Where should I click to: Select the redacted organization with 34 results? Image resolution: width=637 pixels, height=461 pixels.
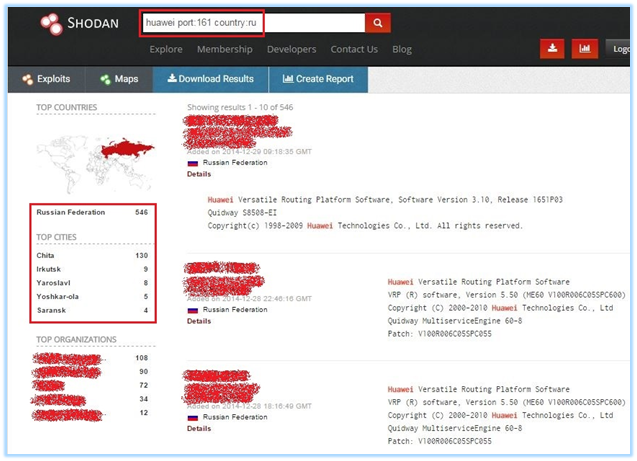pyautogui.click(x=90, y=400)
